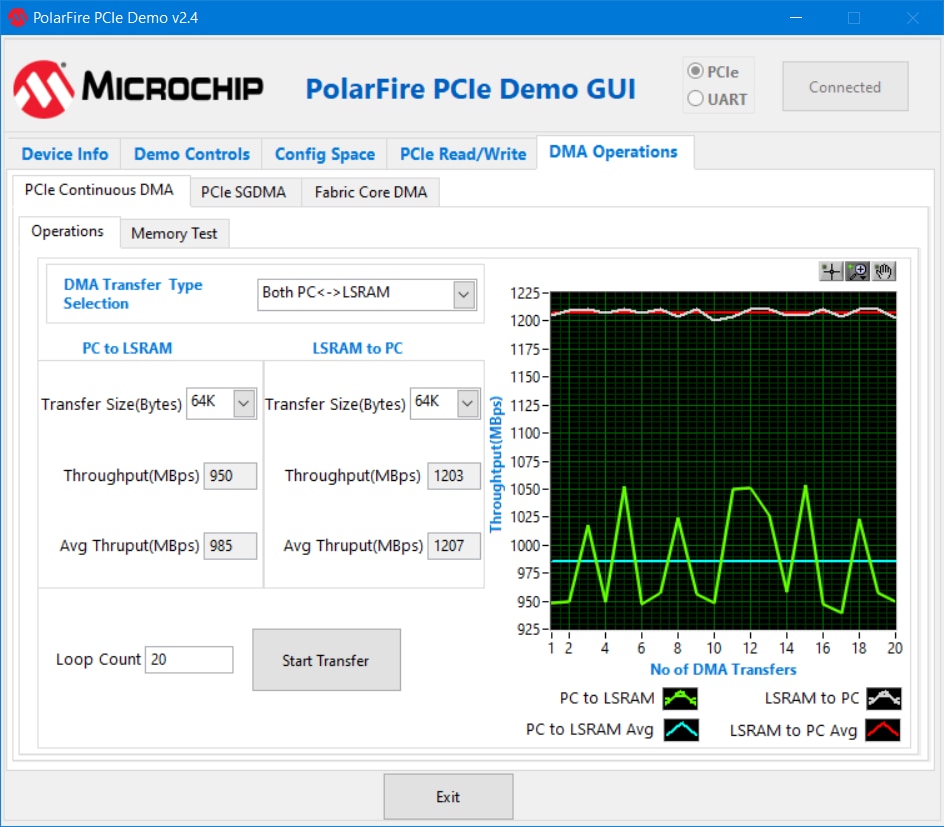Click the PC to LSRAM legend plot icon

coord(680,698)
